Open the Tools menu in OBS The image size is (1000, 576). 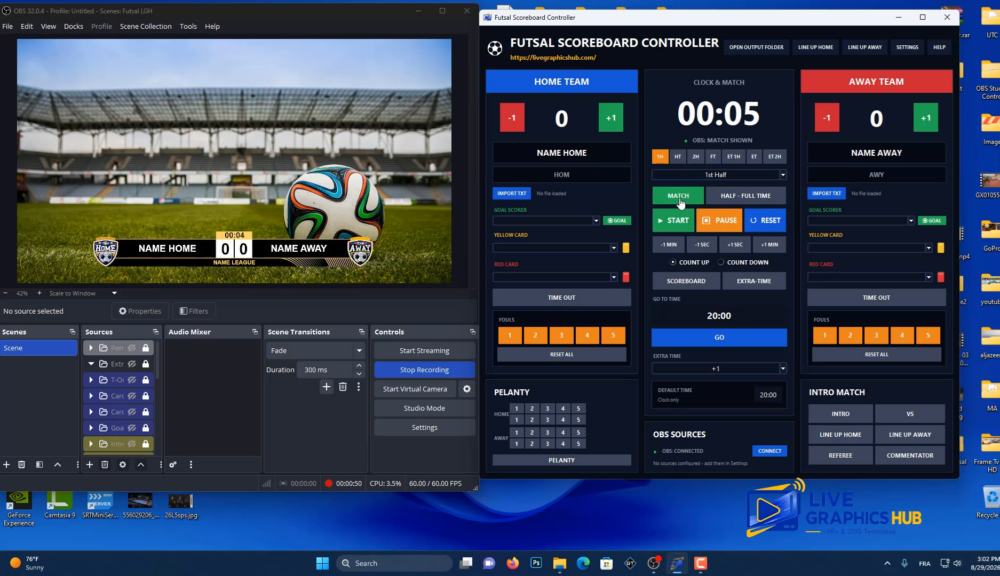(x=188, y=26)
